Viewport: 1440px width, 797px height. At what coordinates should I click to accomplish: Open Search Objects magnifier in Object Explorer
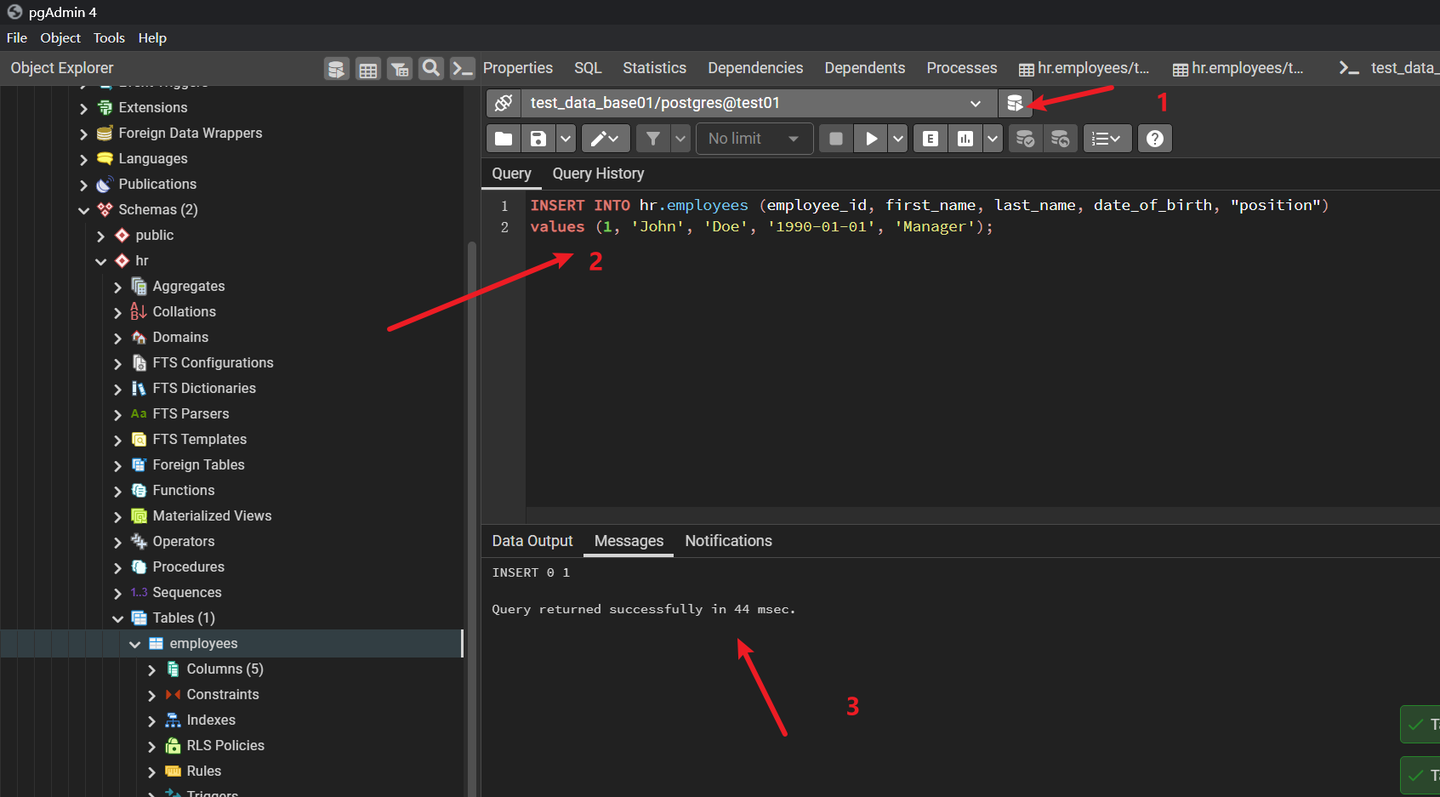point(431,68)
